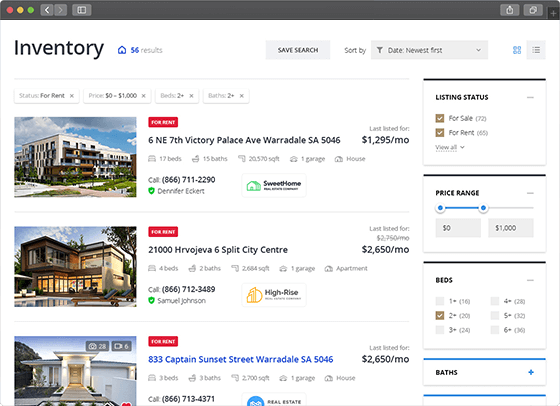Open 833 Captain Sunset Street listing
The width and height of the screenshot is (560, 406).
pos(241,359)
